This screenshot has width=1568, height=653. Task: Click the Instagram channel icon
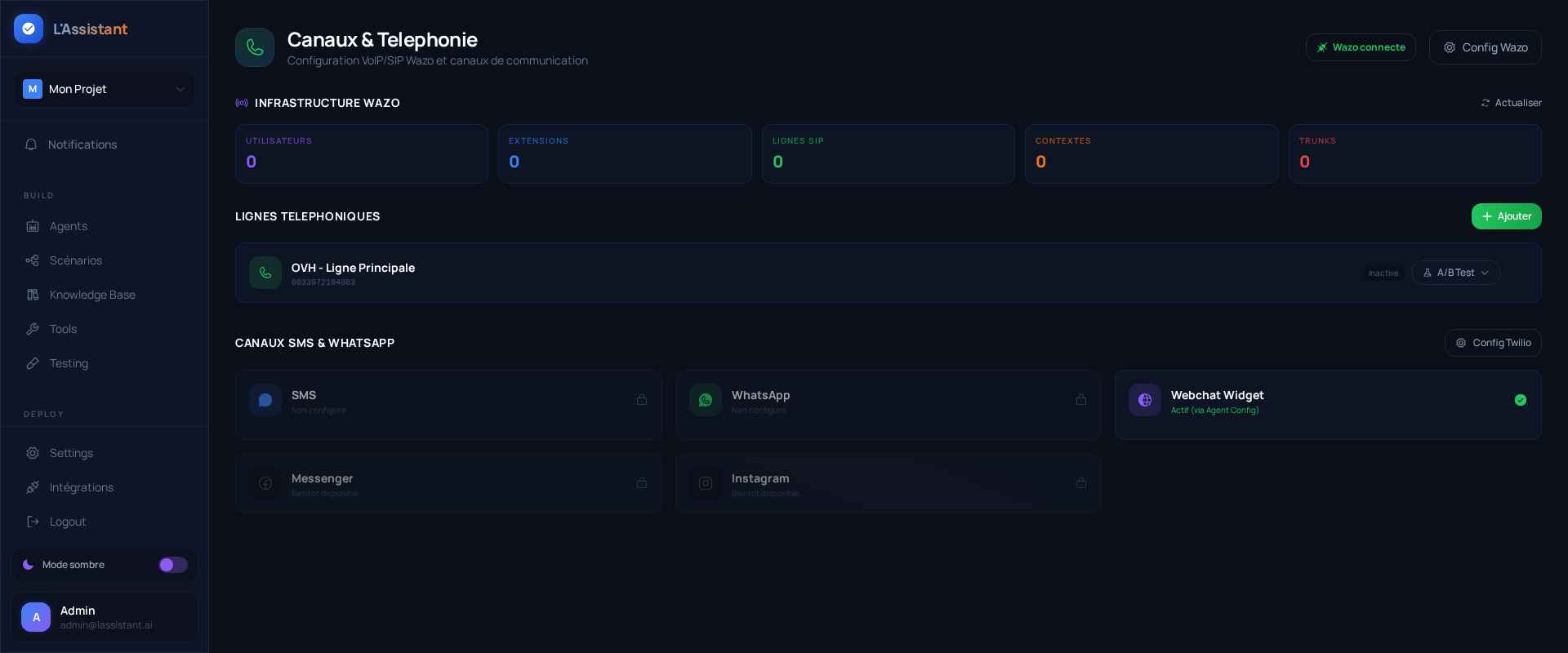coord(706,483)
